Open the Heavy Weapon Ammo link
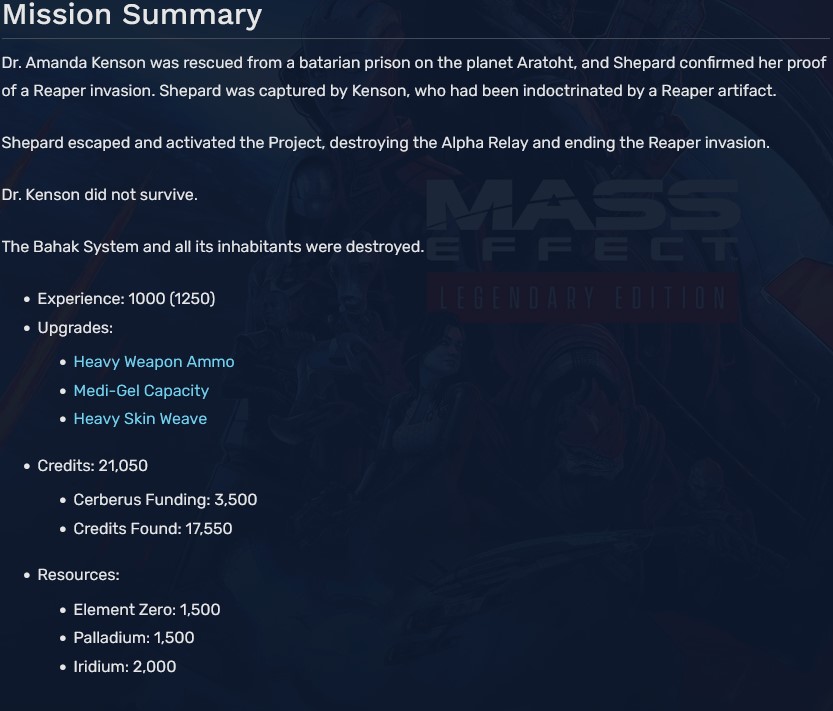This screenshot has width=833, height=711. 153,362
